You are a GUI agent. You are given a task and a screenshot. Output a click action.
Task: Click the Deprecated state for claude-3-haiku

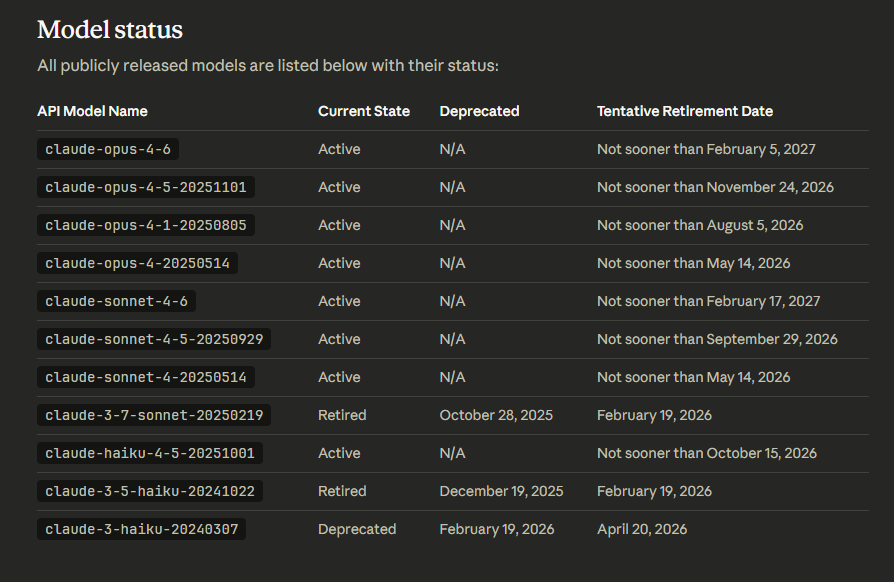357,529
